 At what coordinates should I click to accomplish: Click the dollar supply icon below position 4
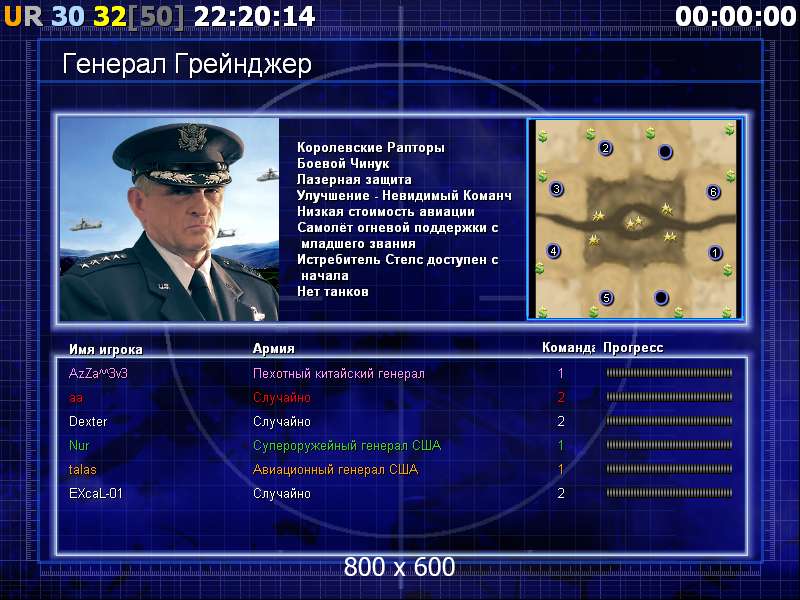click(x=540, y=268)
